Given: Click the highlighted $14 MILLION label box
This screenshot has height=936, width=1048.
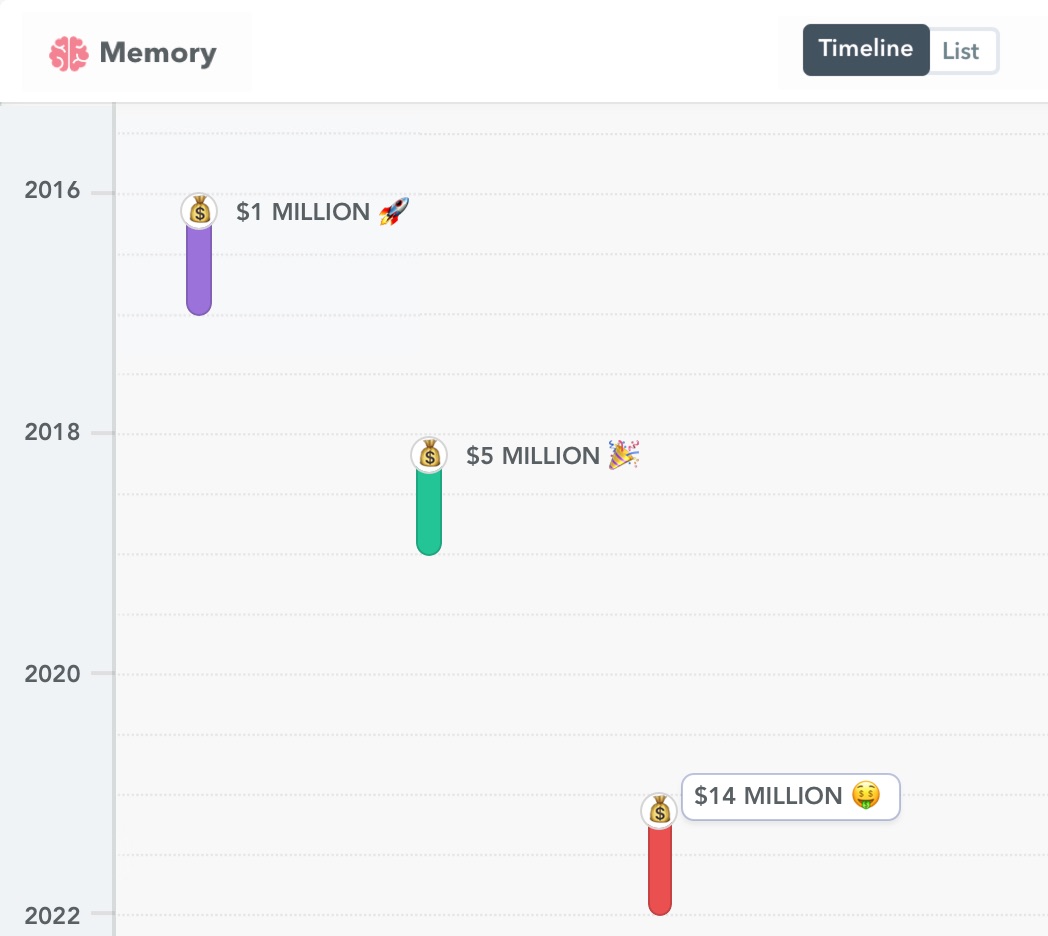Looking at the screenshot, I should 790,797.
